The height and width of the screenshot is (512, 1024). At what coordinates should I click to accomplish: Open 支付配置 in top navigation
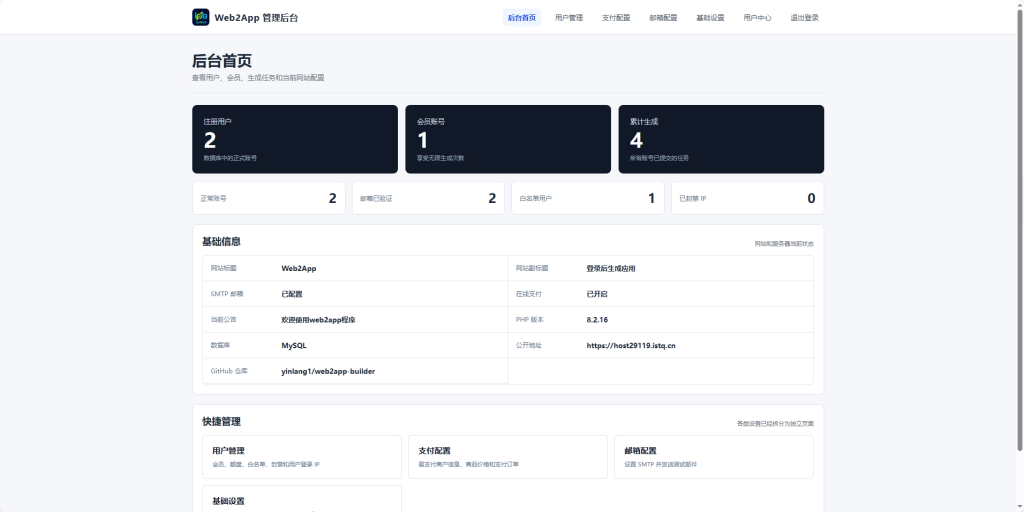(x=616, y=18)
